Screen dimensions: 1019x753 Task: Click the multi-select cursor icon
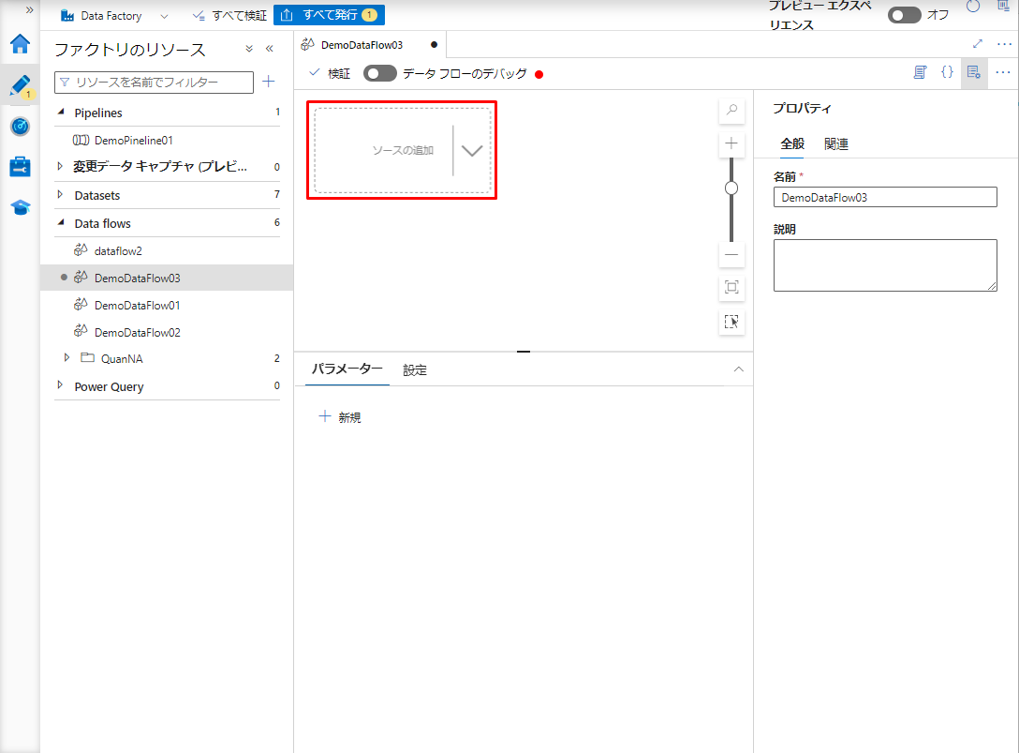[x=732, y=322]
